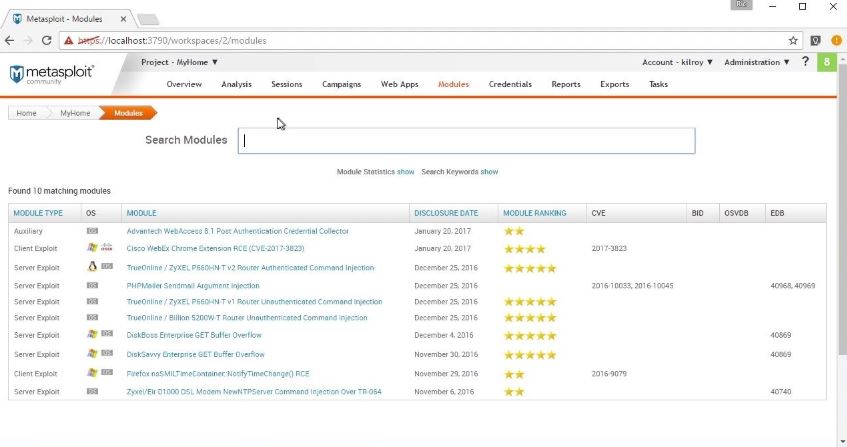Open DiskBoss Enterprise GET Buffer Overflow
This screenshot has width=847, height=447.
(194, 335)
